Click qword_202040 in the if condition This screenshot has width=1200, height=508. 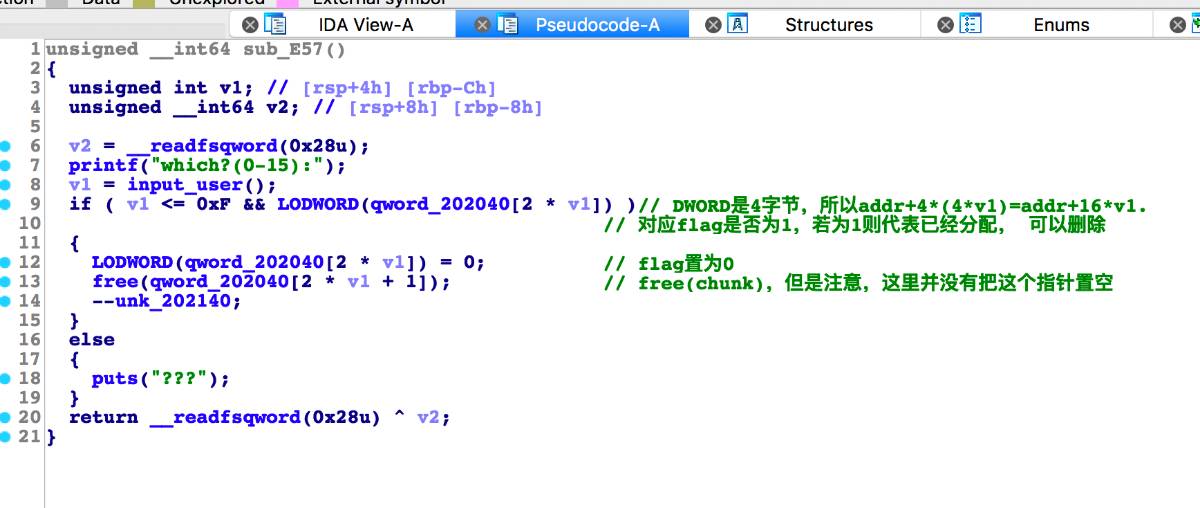[430, 205]
